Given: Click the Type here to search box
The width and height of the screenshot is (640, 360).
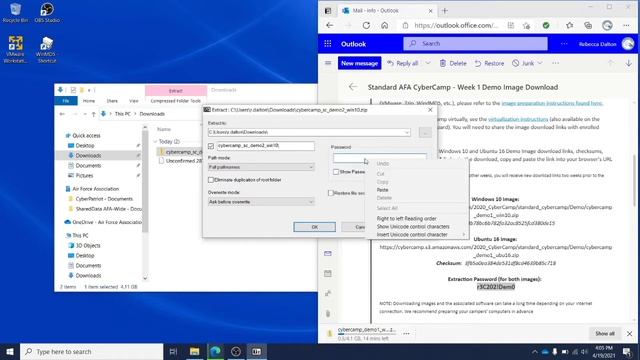Looking at the screenshot, I should pyautogui.click(x=91, y=351).
